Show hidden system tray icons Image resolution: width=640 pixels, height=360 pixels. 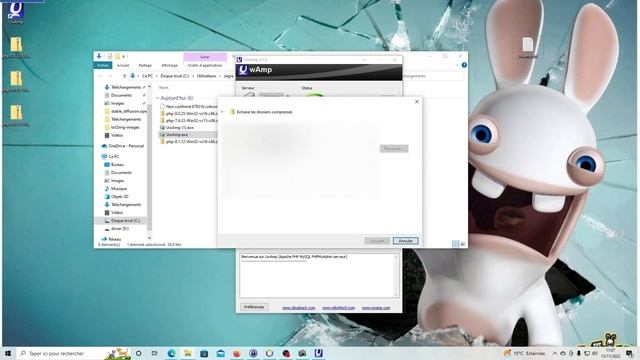555,353
